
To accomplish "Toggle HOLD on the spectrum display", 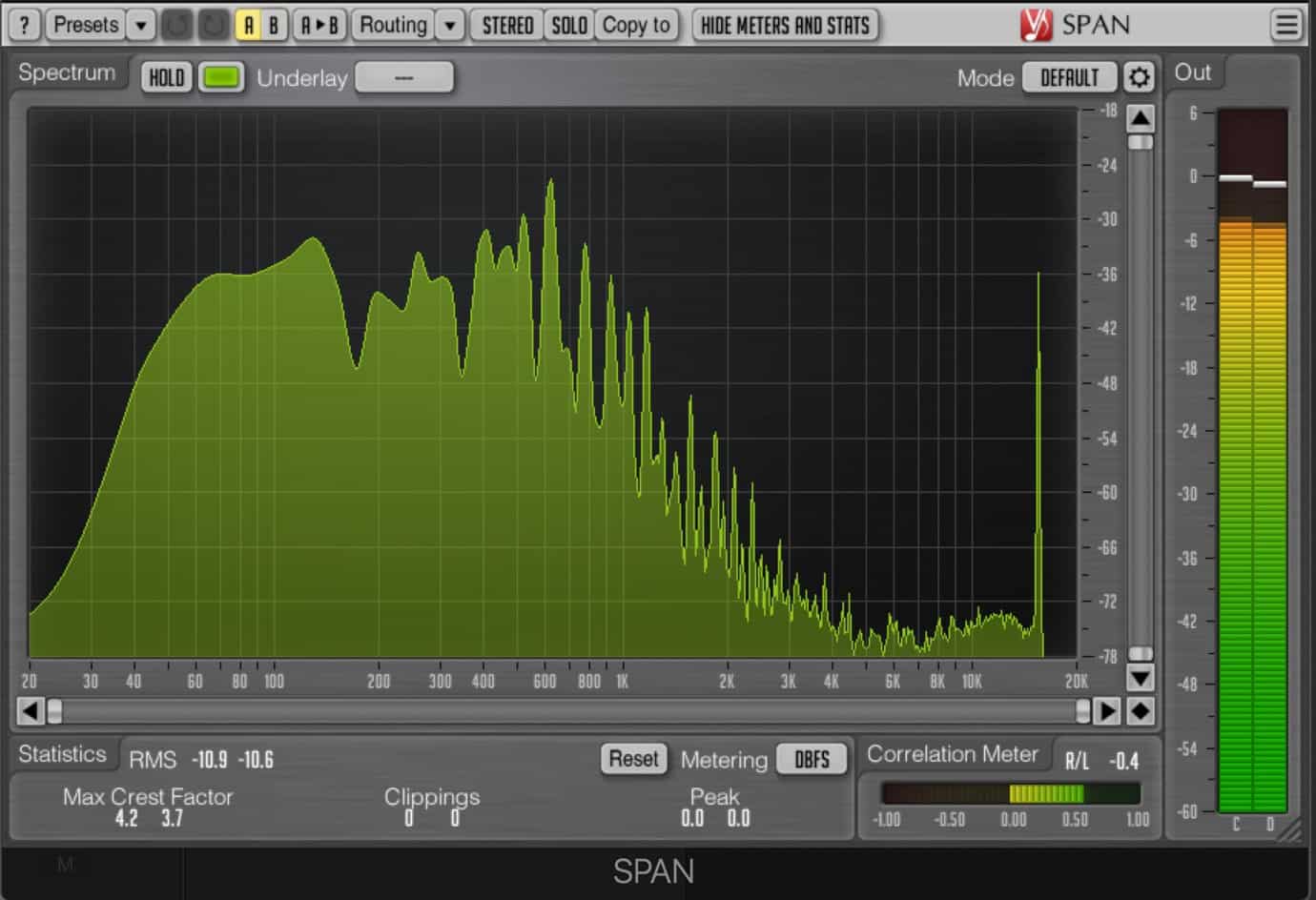I will point(166,77).
